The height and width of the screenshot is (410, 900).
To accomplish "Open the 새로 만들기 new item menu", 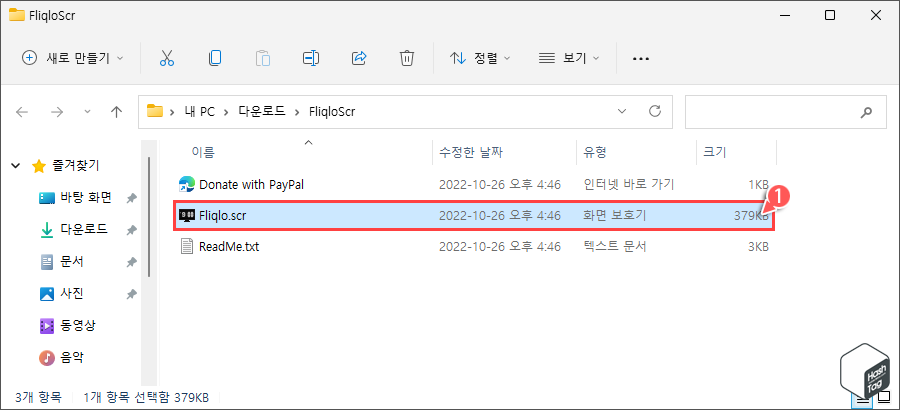I will (x=72, y=58).
